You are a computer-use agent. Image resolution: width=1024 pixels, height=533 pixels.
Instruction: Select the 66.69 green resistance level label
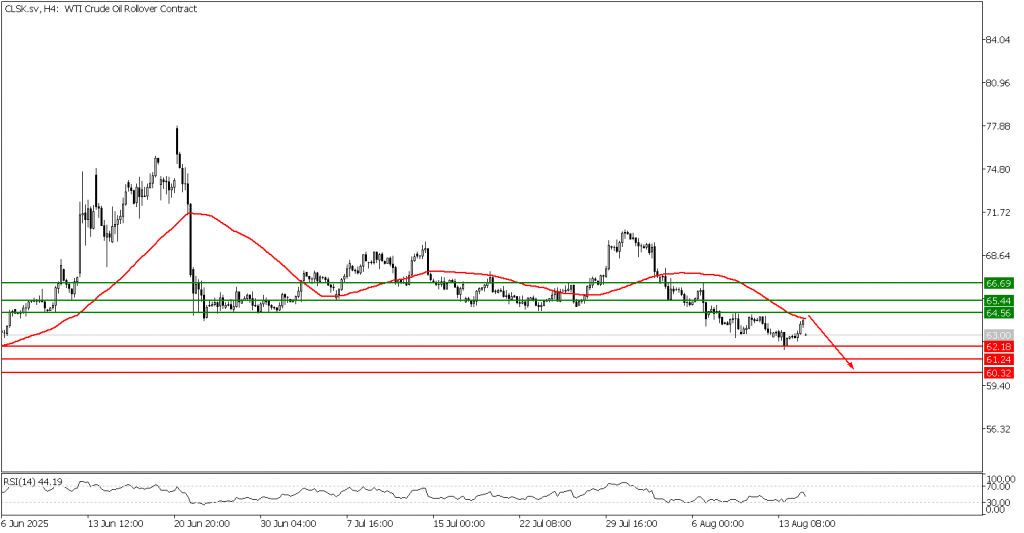[999, 283]
